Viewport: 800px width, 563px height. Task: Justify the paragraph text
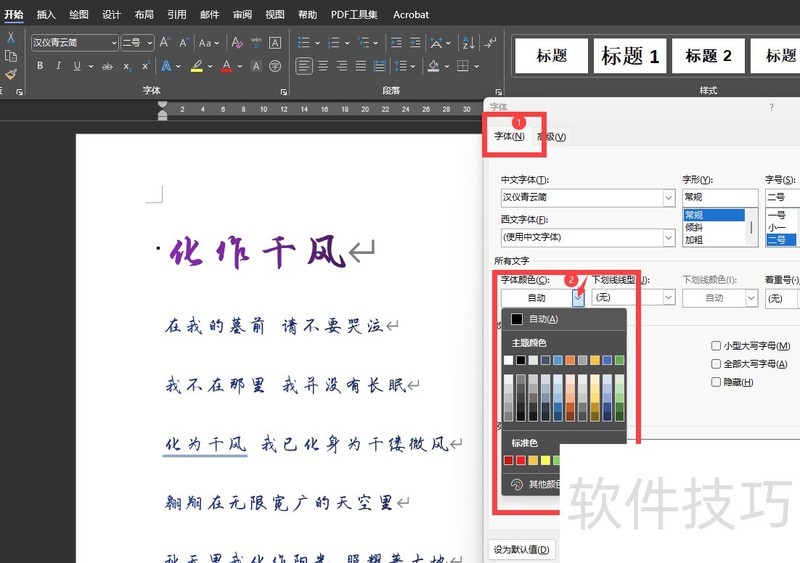point(361,66)
